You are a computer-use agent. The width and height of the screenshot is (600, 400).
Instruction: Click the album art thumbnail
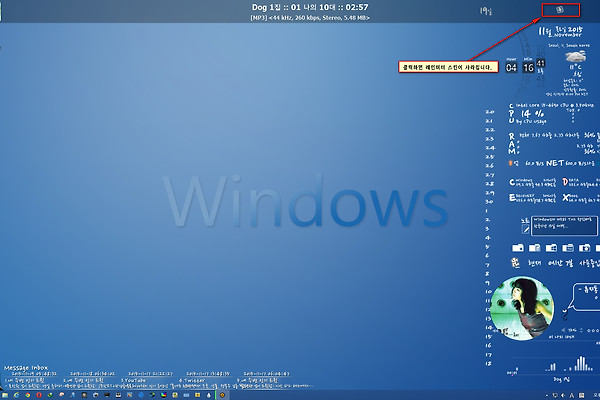(x=522, y=308)
